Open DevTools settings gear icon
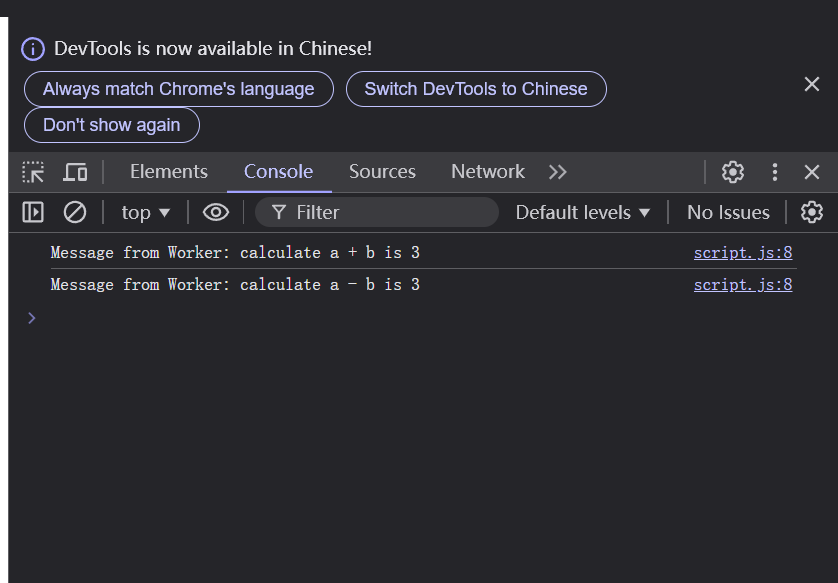The height and width of the screenshot is (583, 838). click(x=733, y=172)
